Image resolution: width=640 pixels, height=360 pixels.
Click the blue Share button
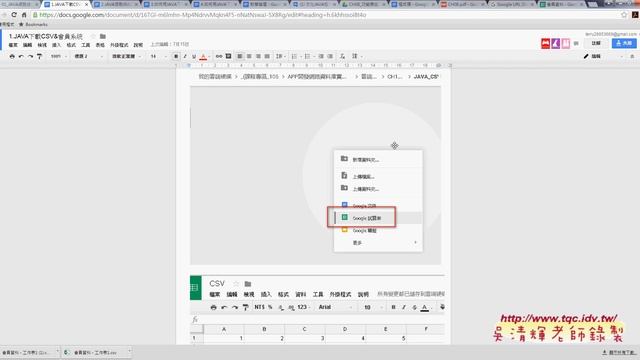(624, 43)
